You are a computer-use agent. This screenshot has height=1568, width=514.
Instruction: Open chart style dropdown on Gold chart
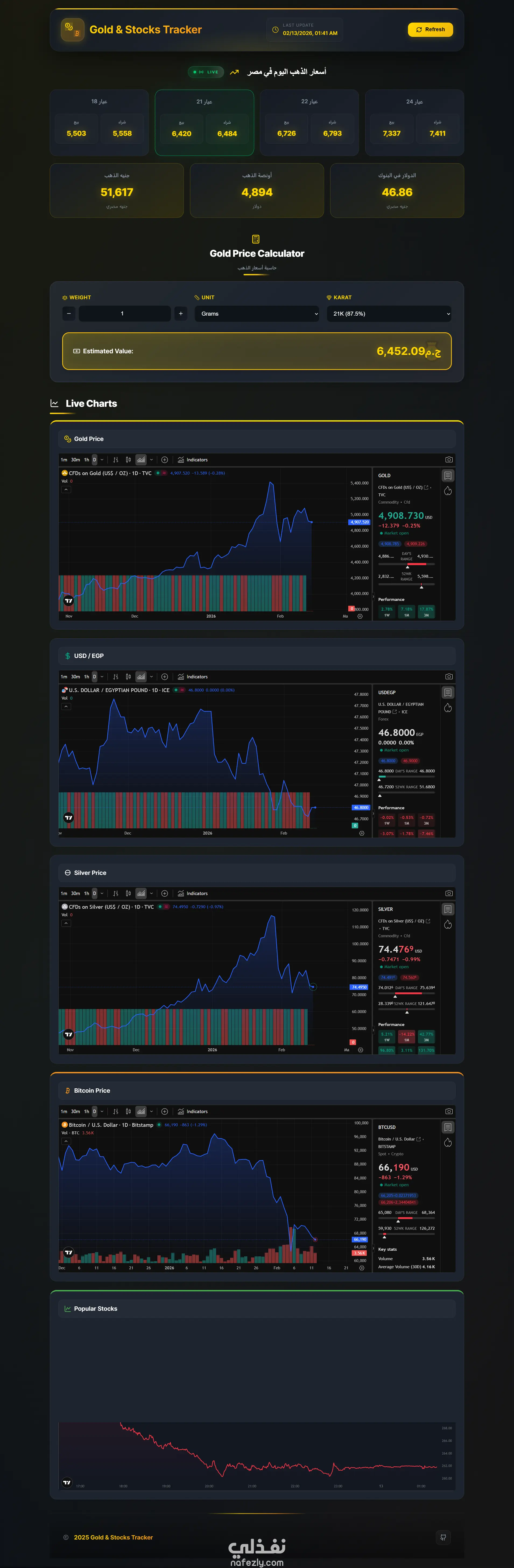click(152, 459)
